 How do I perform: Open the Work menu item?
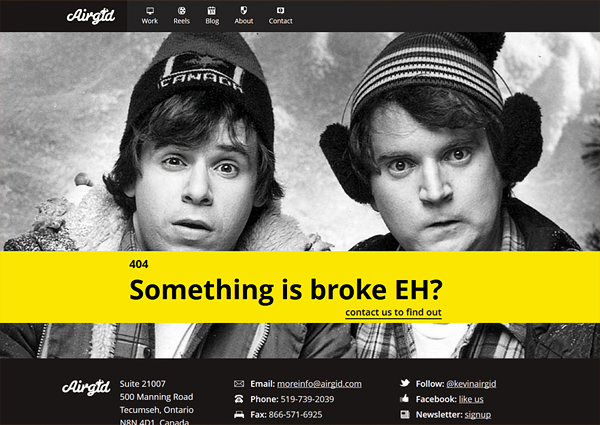(x=150, y=21)
